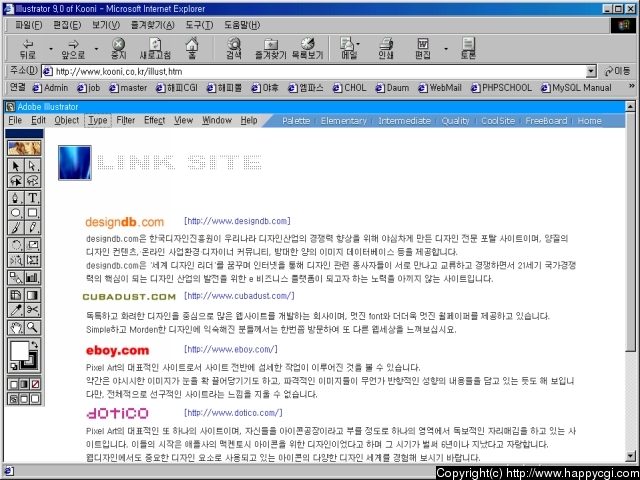The image size is (640, 480).
Task: Click the white Fill color box
Action: 19,351
